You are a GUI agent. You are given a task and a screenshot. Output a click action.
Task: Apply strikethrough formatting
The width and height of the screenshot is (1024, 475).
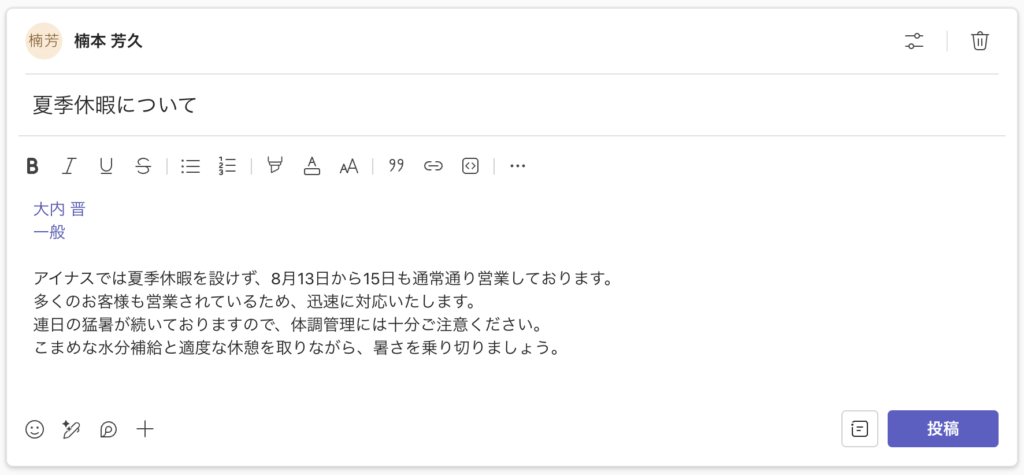143,166
